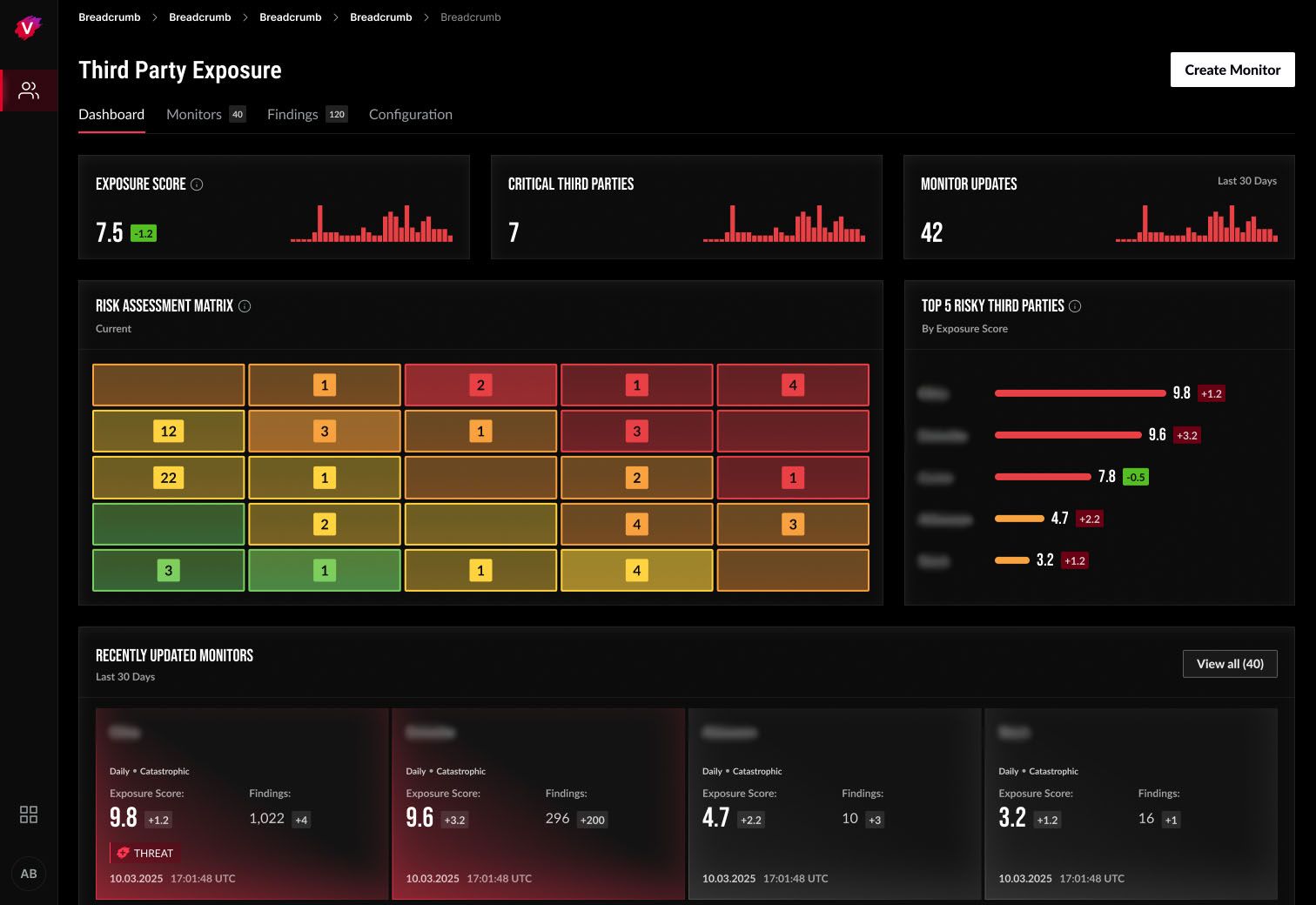
Task: Click the AB user avatar
Action: tap(29, 874)
